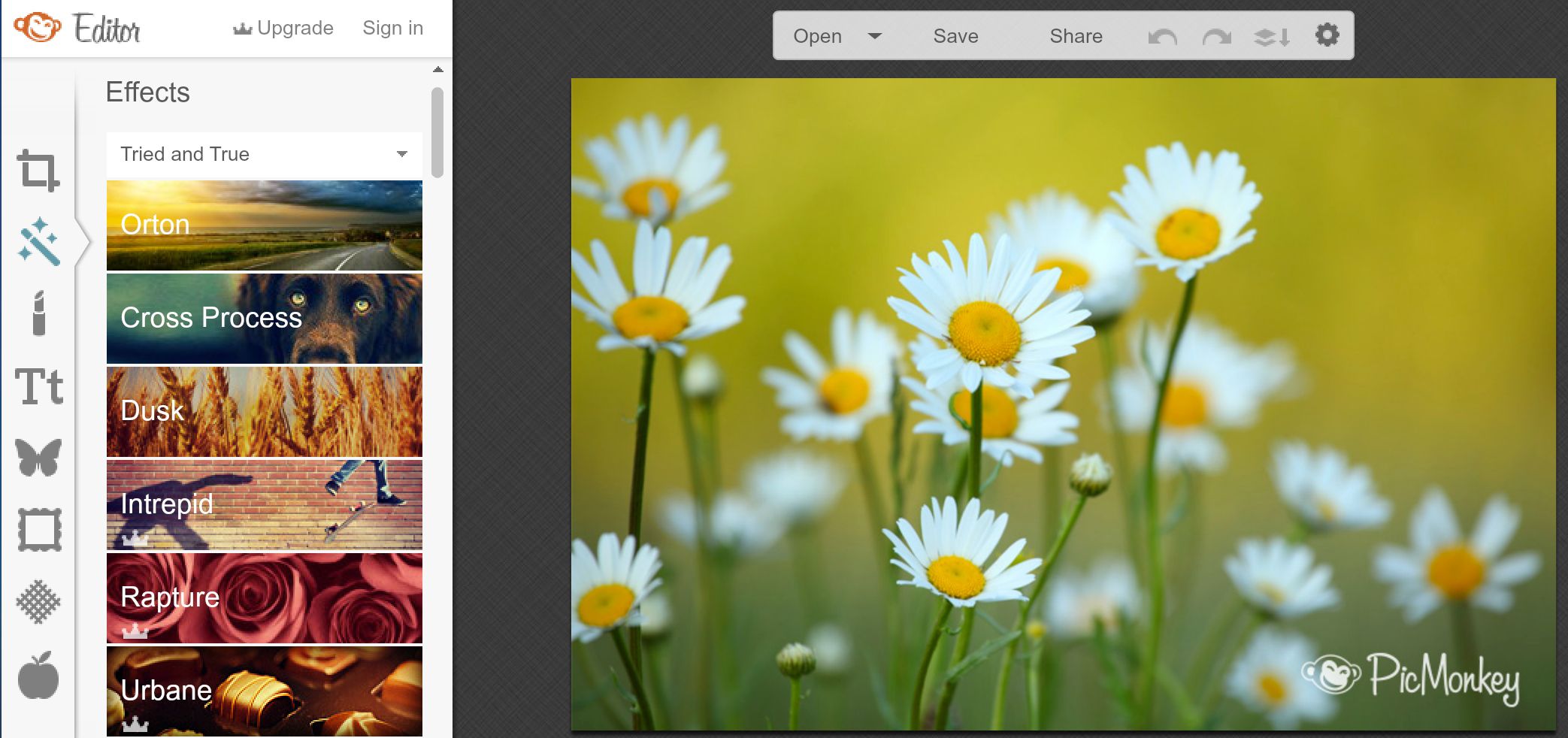
Task: Apply the Dusk effect
Action: [265, 412]
